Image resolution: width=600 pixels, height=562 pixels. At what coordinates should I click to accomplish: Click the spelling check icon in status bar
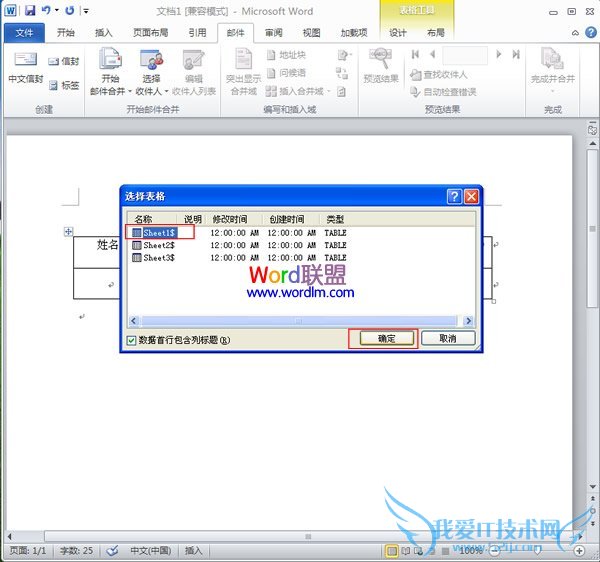pos(112,551)
